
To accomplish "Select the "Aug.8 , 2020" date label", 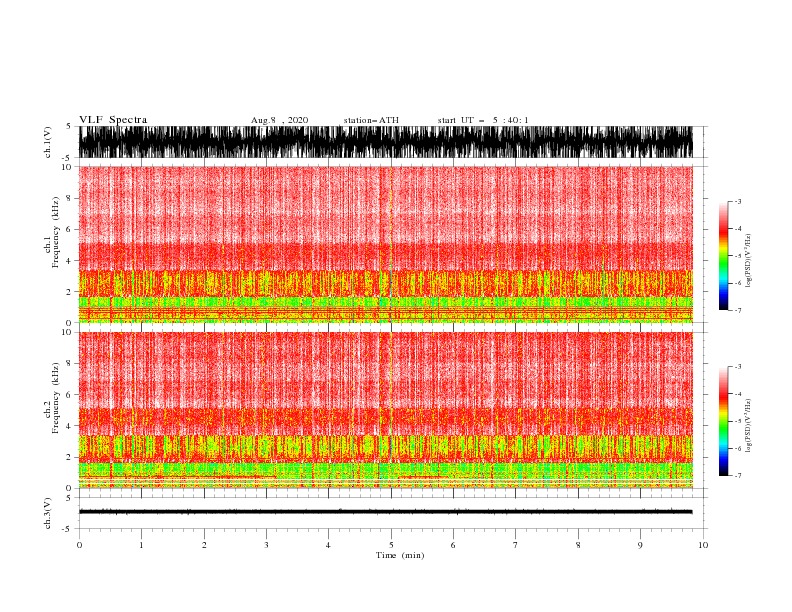I will tap(279, 120).
